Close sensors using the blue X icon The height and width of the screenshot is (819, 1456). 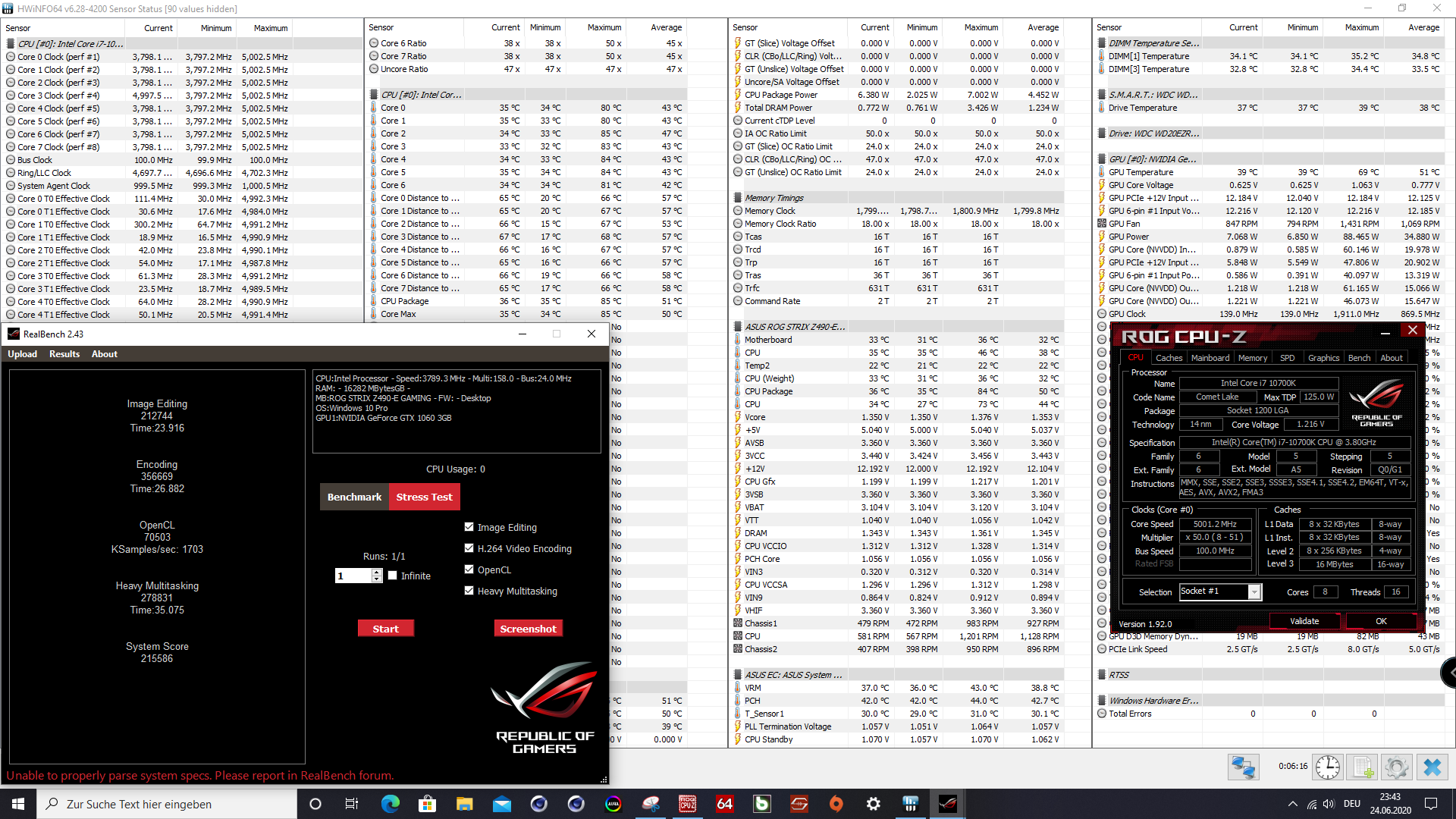[1432, 767]
